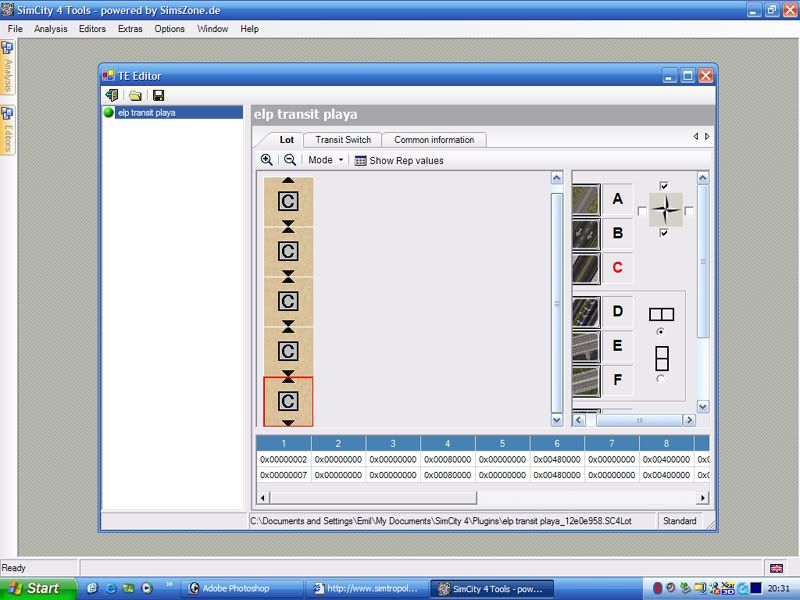Click the letter D network button
The height and width of the screenshot is (600, 800).
pyautogui.click(x=617, y=311)
